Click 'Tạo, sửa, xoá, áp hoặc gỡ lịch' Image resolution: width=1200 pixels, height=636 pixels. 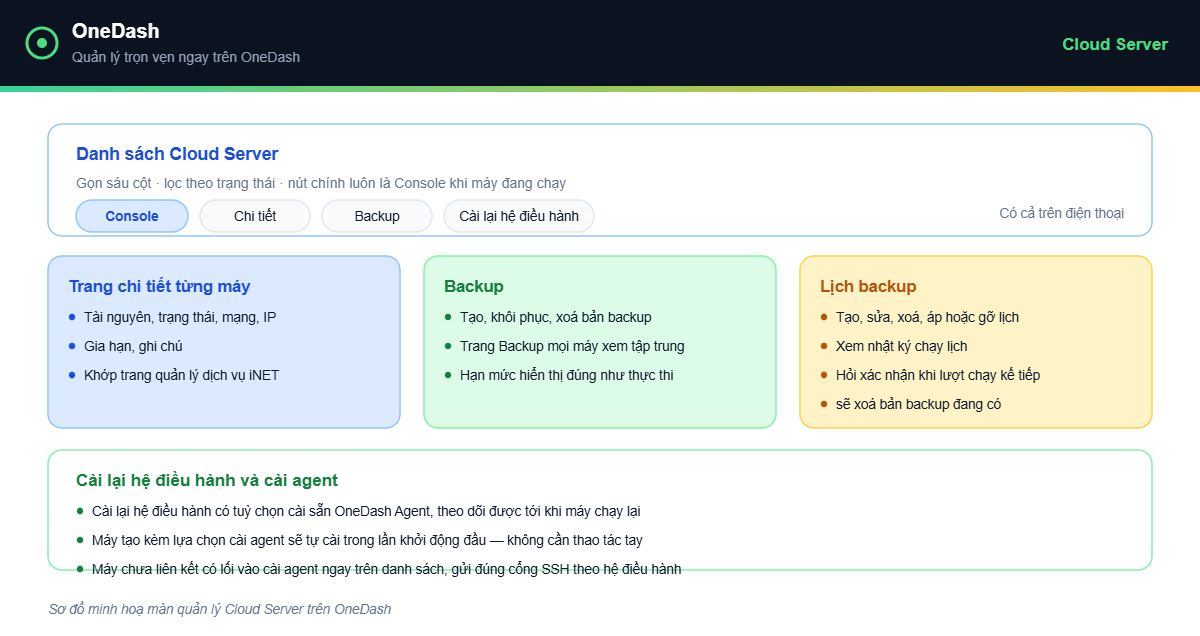pyautogui.click(x=927, y=317)
